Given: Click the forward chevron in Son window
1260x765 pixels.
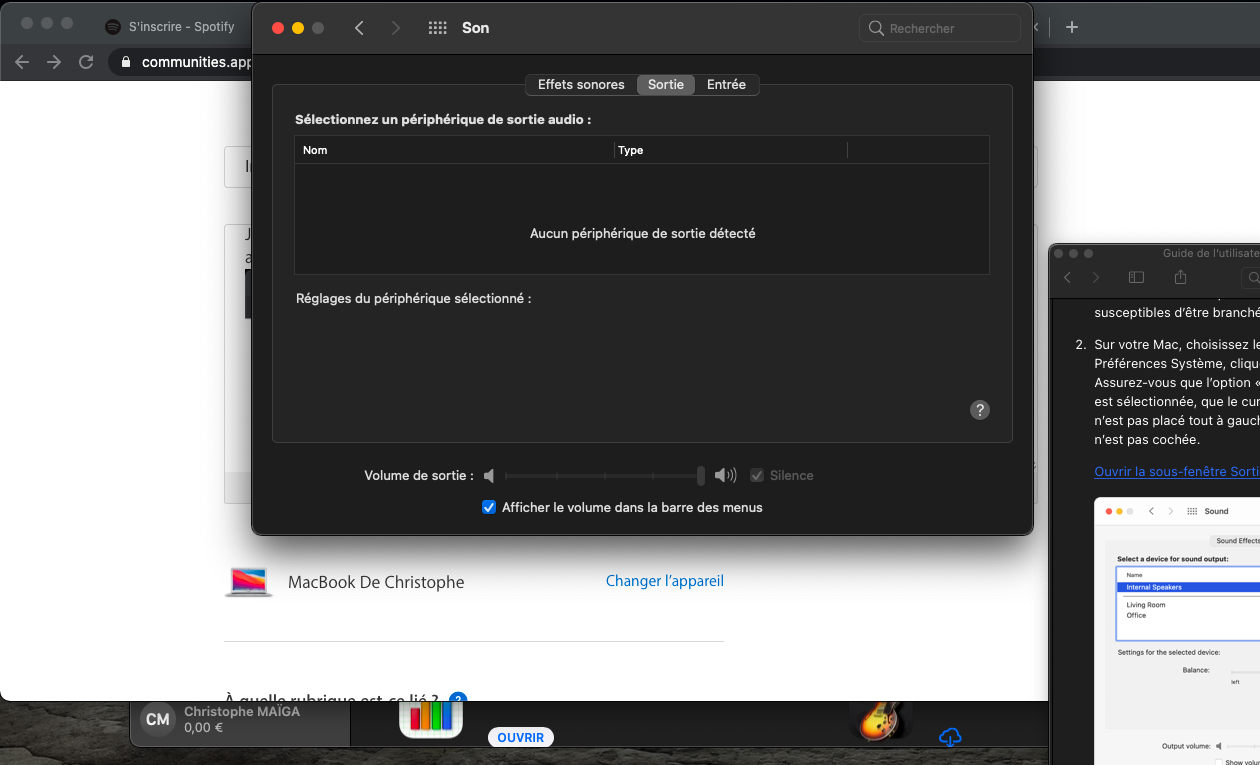Looking at the screenshot, I should 396,28.
